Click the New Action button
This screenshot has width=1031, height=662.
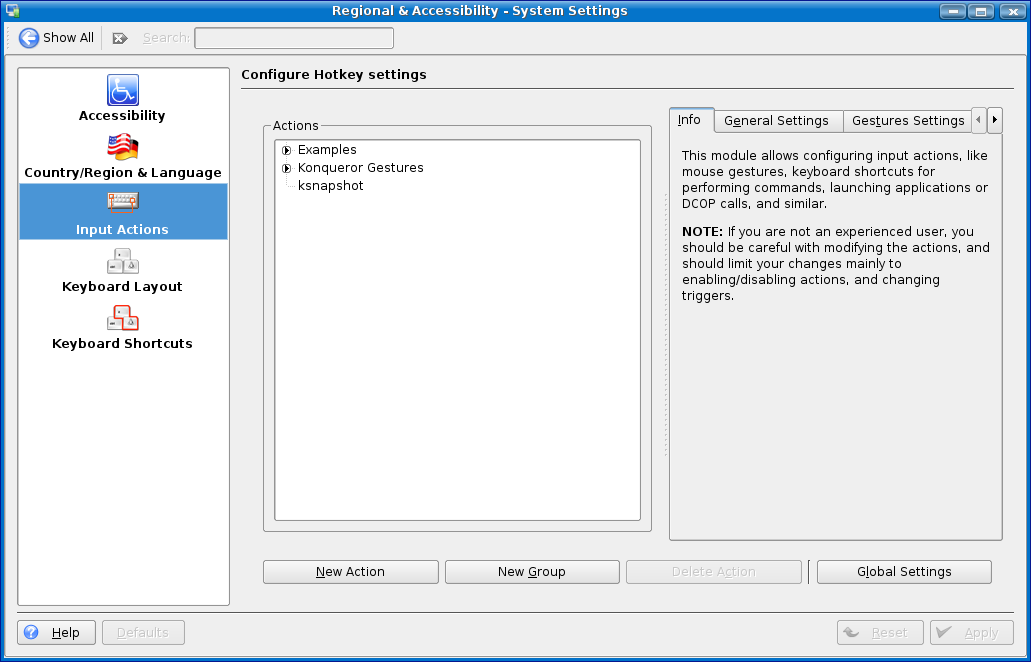pyautogui.click(x=350, y=572)
